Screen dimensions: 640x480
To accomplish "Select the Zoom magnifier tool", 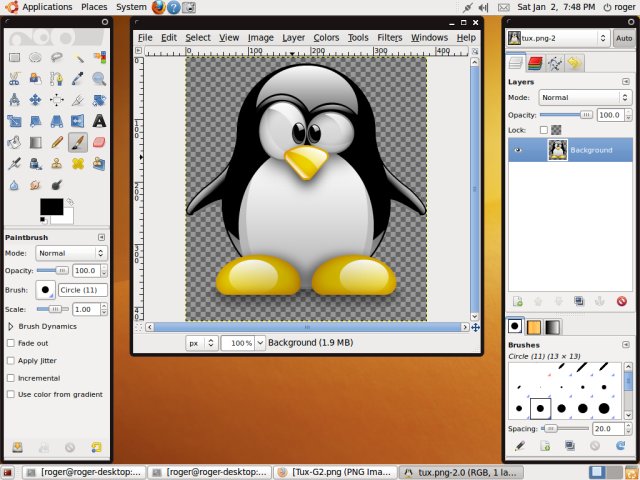I will [99, 78].
